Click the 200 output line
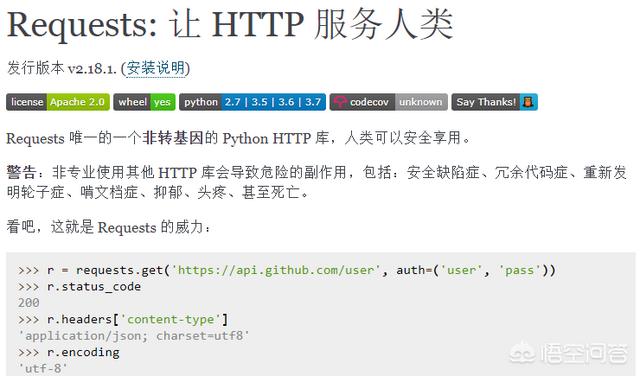Screen dimensions: 640x376 point(29,303)
